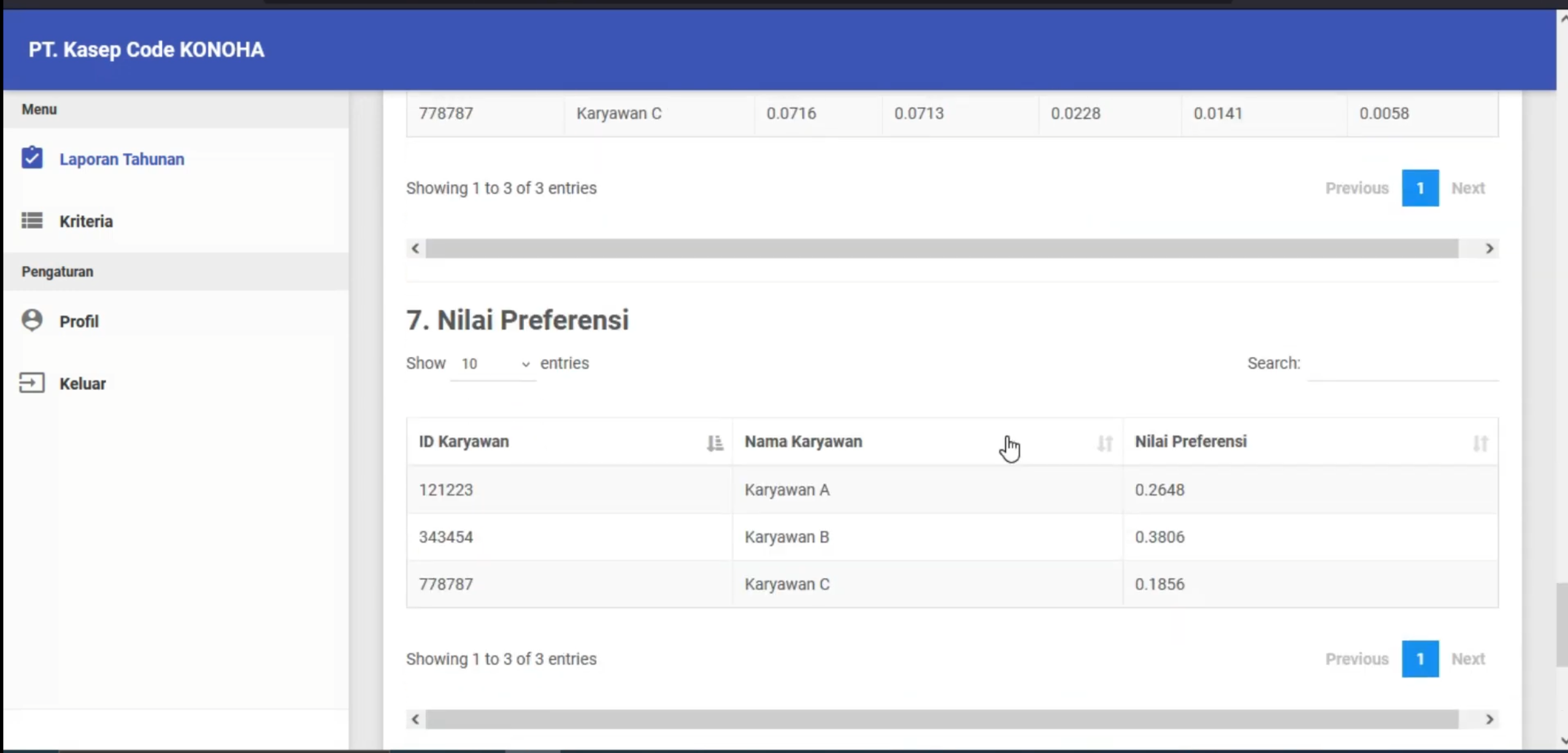Click Previous in upper table pagination
Screen dimensions: 1568x753
pyautogui.click(x=1356, y=188)
